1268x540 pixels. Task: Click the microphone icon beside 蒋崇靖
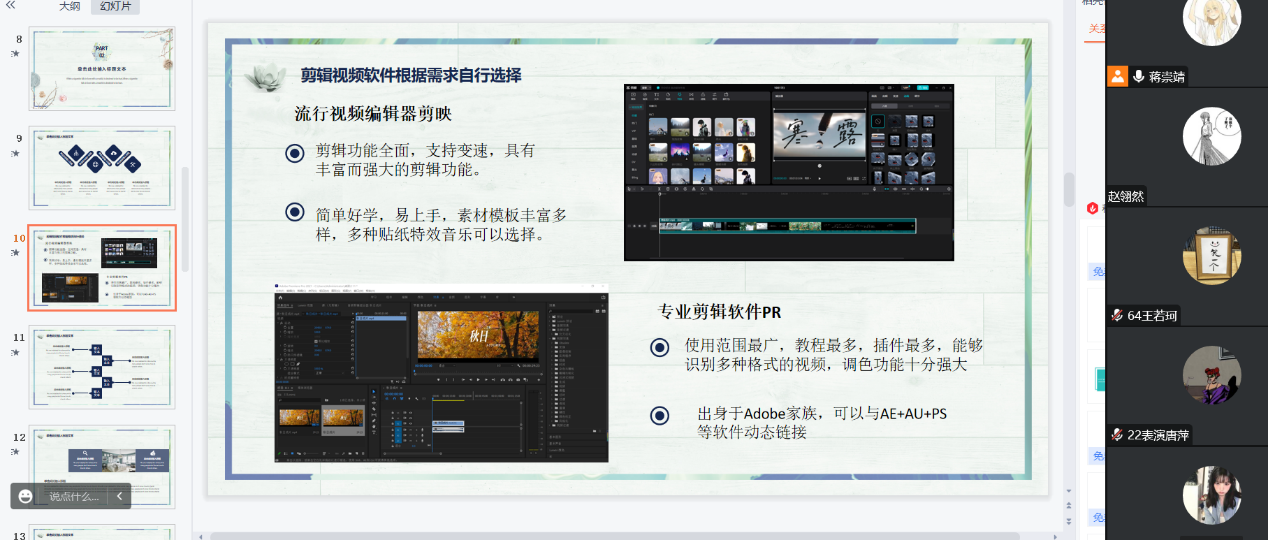(1138, 76)
